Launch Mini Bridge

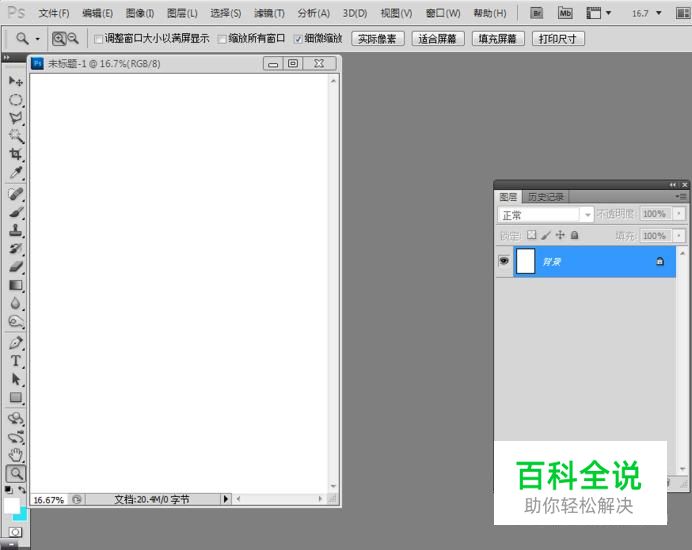tap(565, 13)
